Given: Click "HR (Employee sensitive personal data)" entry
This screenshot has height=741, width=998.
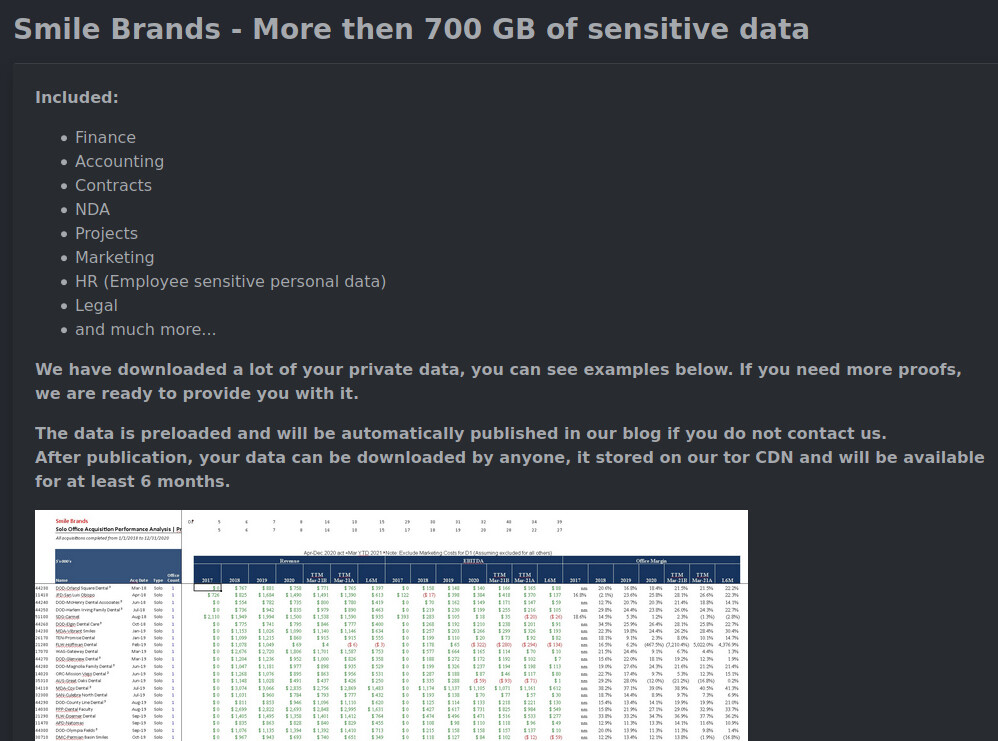Looking at the screenshot, I should [230, 281].
